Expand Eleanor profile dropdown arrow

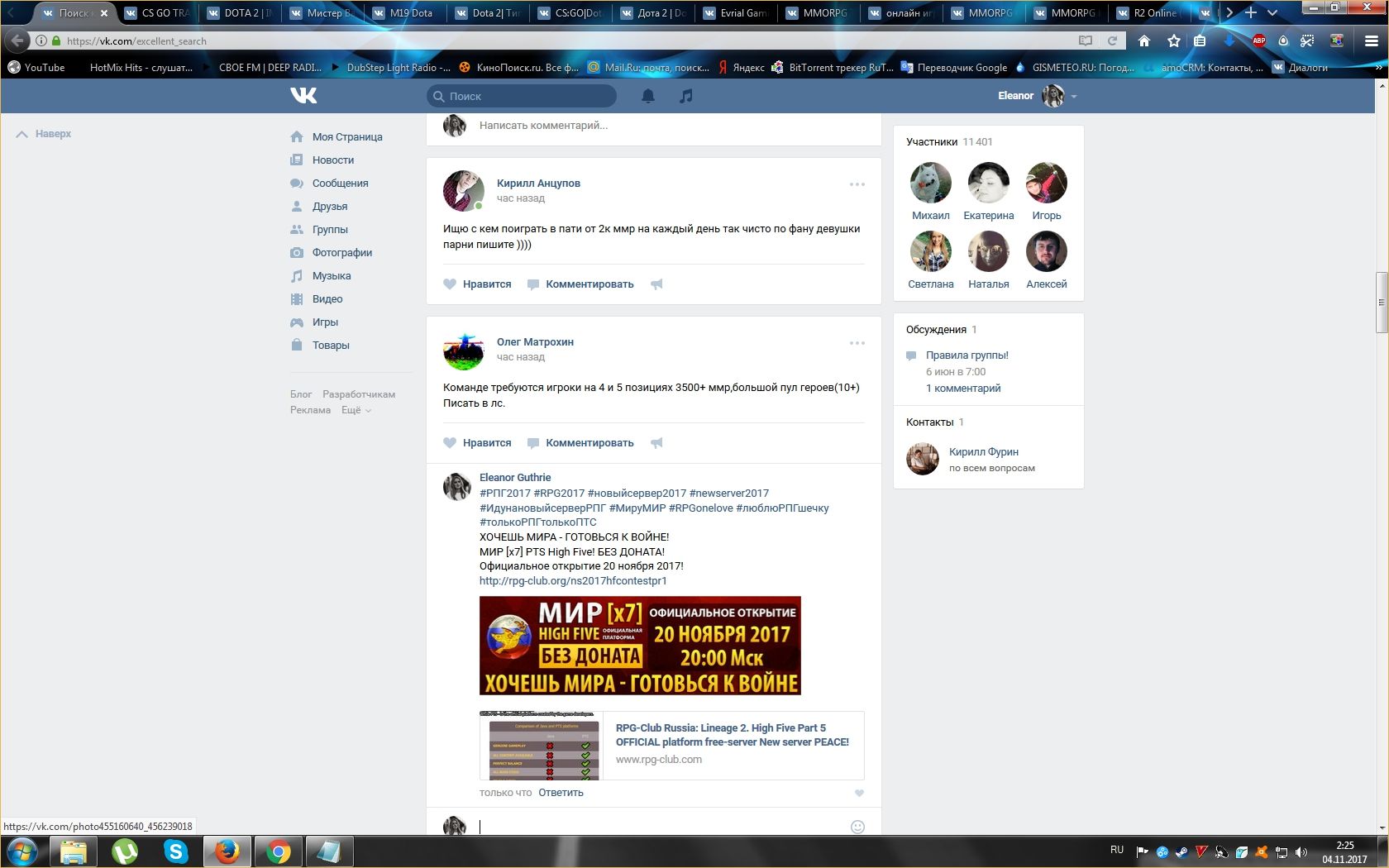click(x=1074, y=97)
